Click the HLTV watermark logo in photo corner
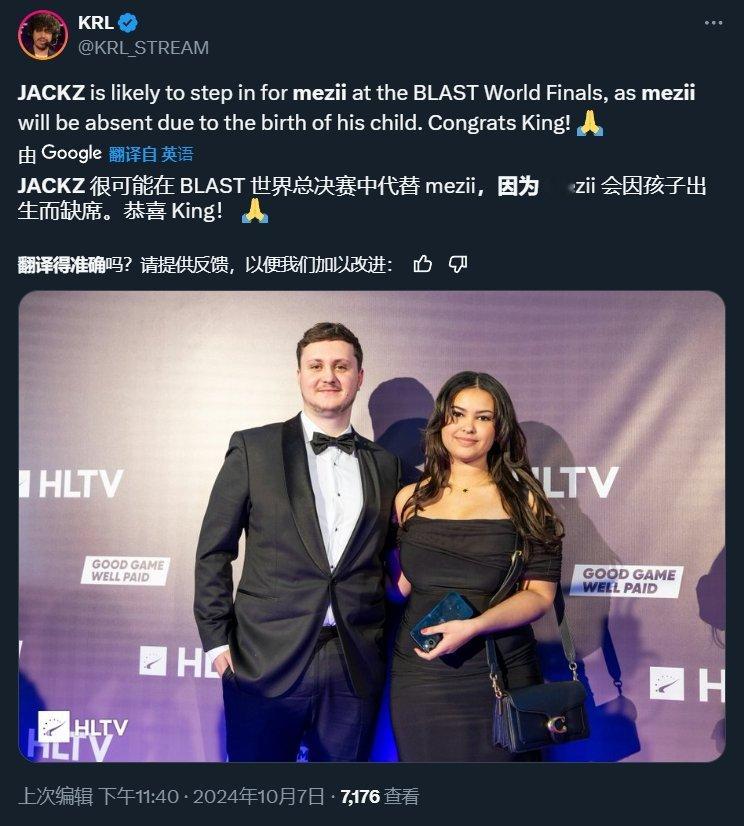Image resolution: width=744 pixels, height=826 pixels. tap(83, 727)
